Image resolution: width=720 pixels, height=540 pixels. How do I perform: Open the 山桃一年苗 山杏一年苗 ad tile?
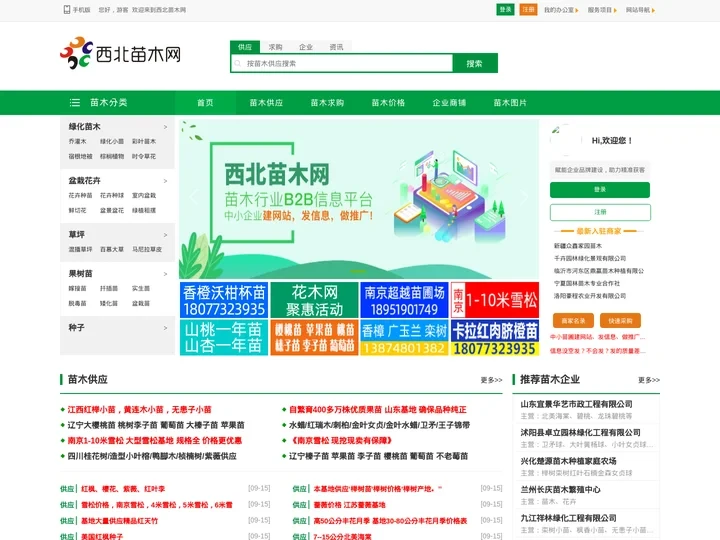(224, 338)
